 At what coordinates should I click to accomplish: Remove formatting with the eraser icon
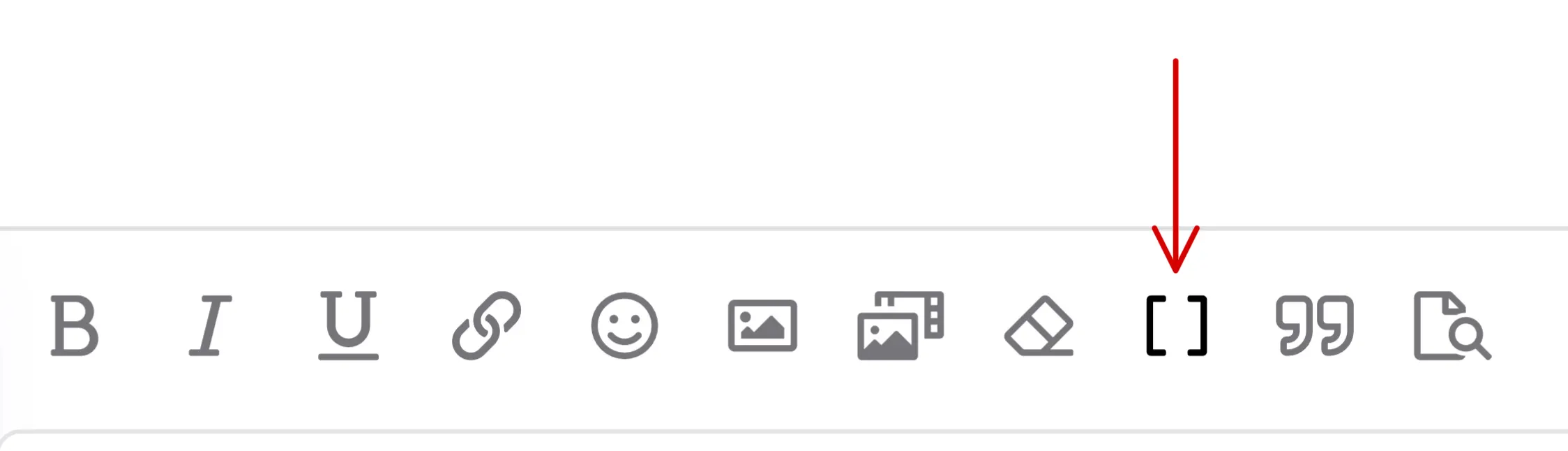click(x=1039, y=325)
